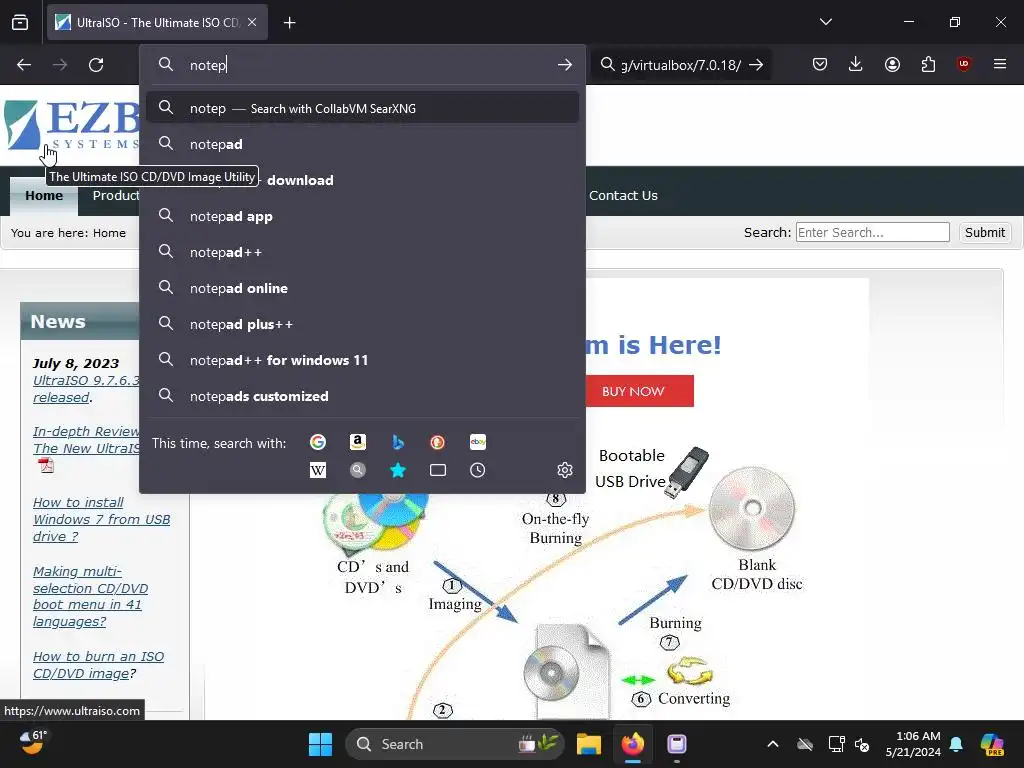Search this time with Wikipedia
This screenshot has height=768, width=1024.
318,470
